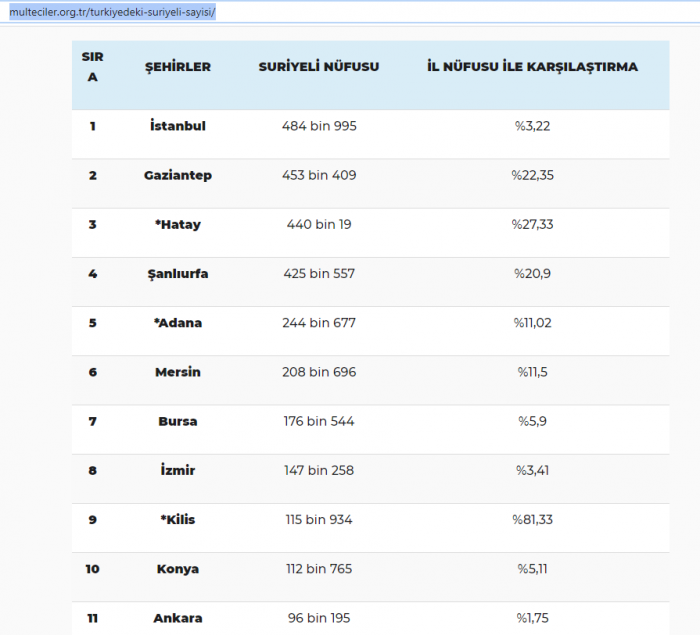Click rank number 1 in İstanbul row
Image resolution: width=700 pixels, height=635 pixels.
click(x=92, y=126)
